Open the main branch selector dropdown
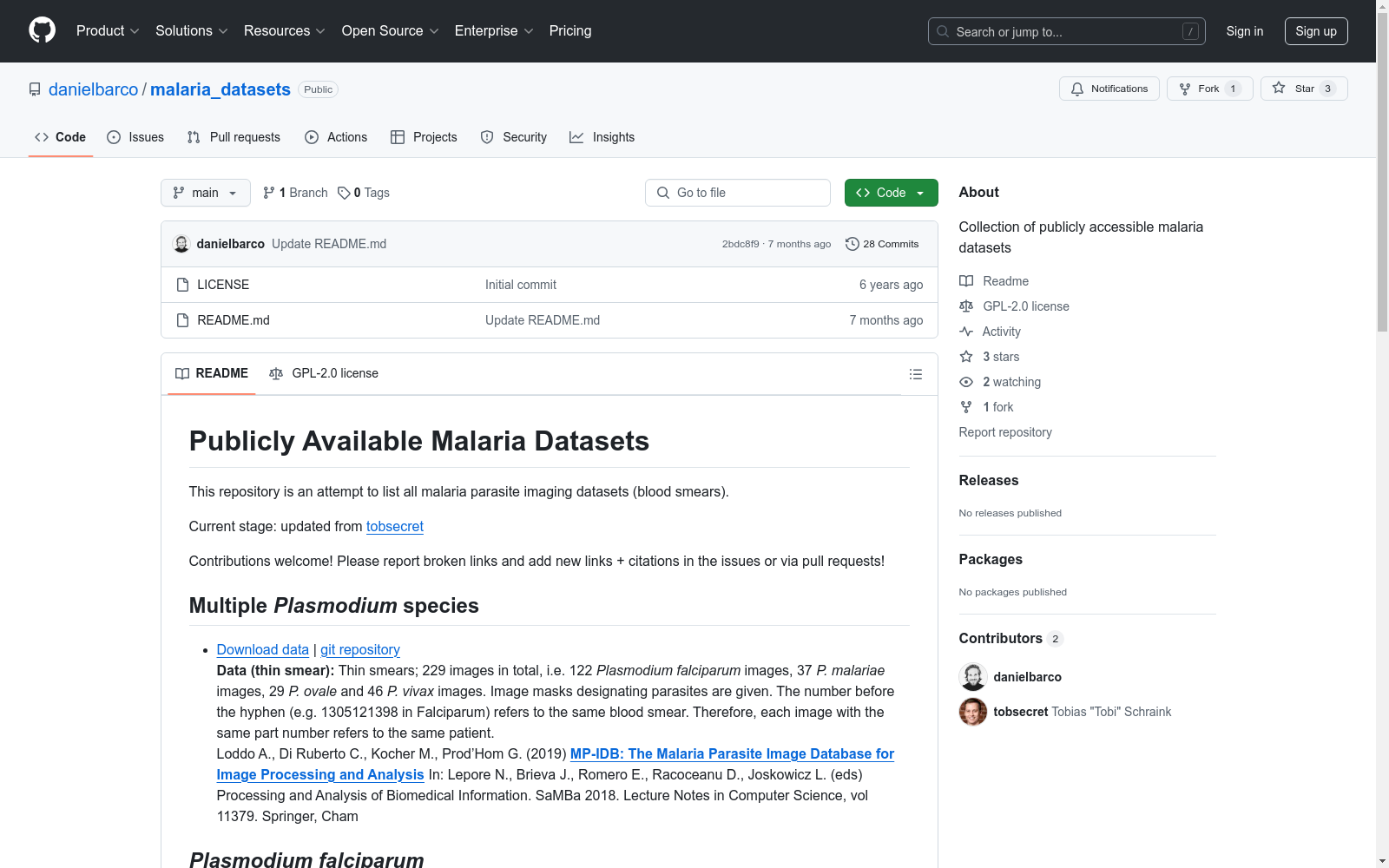The width and height of the screenshot is (1389, 868). (x=206, y=193)
